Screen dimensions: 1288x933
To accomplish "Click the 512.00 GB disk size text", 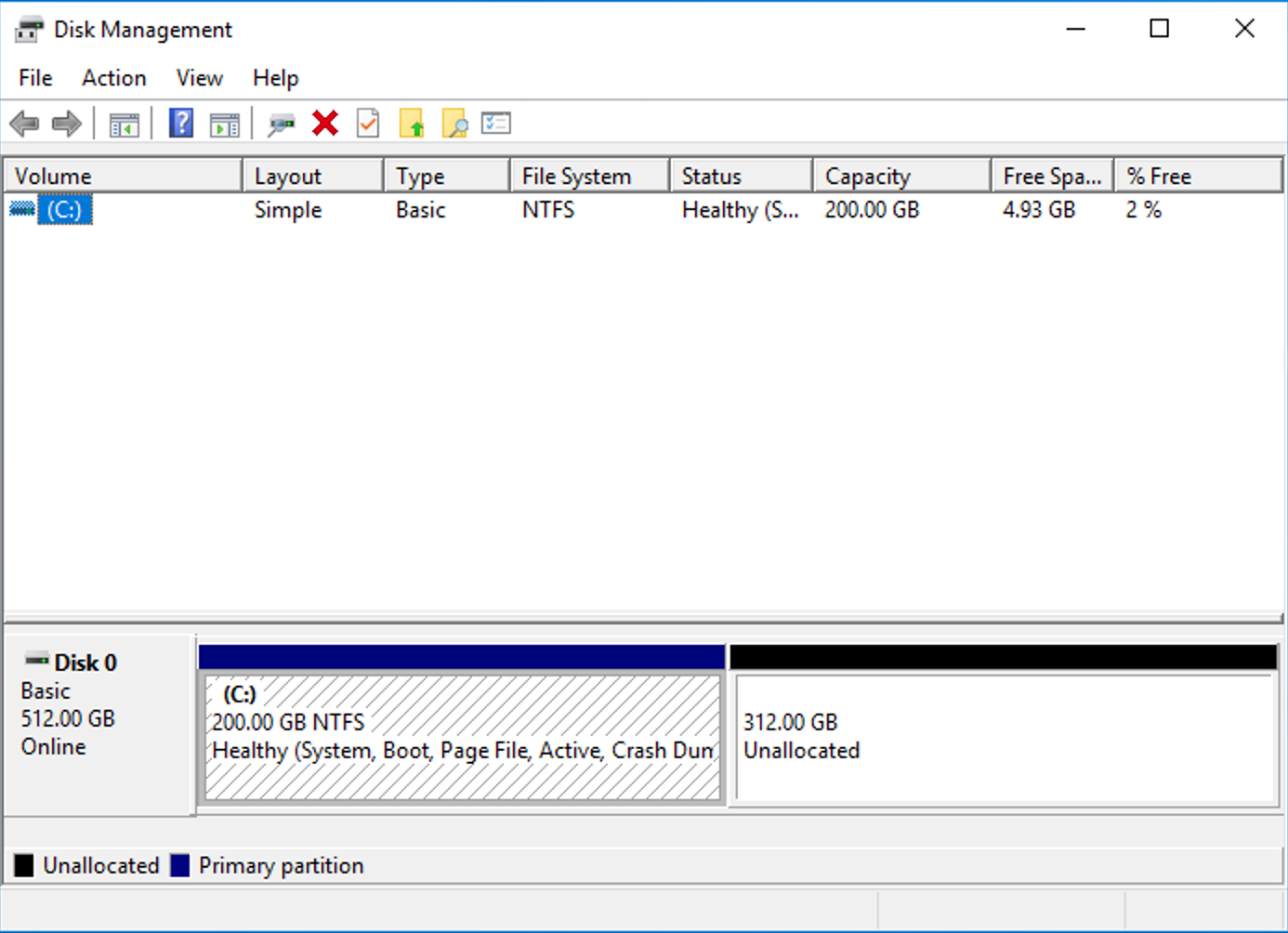I will click(x=68, y=719).
